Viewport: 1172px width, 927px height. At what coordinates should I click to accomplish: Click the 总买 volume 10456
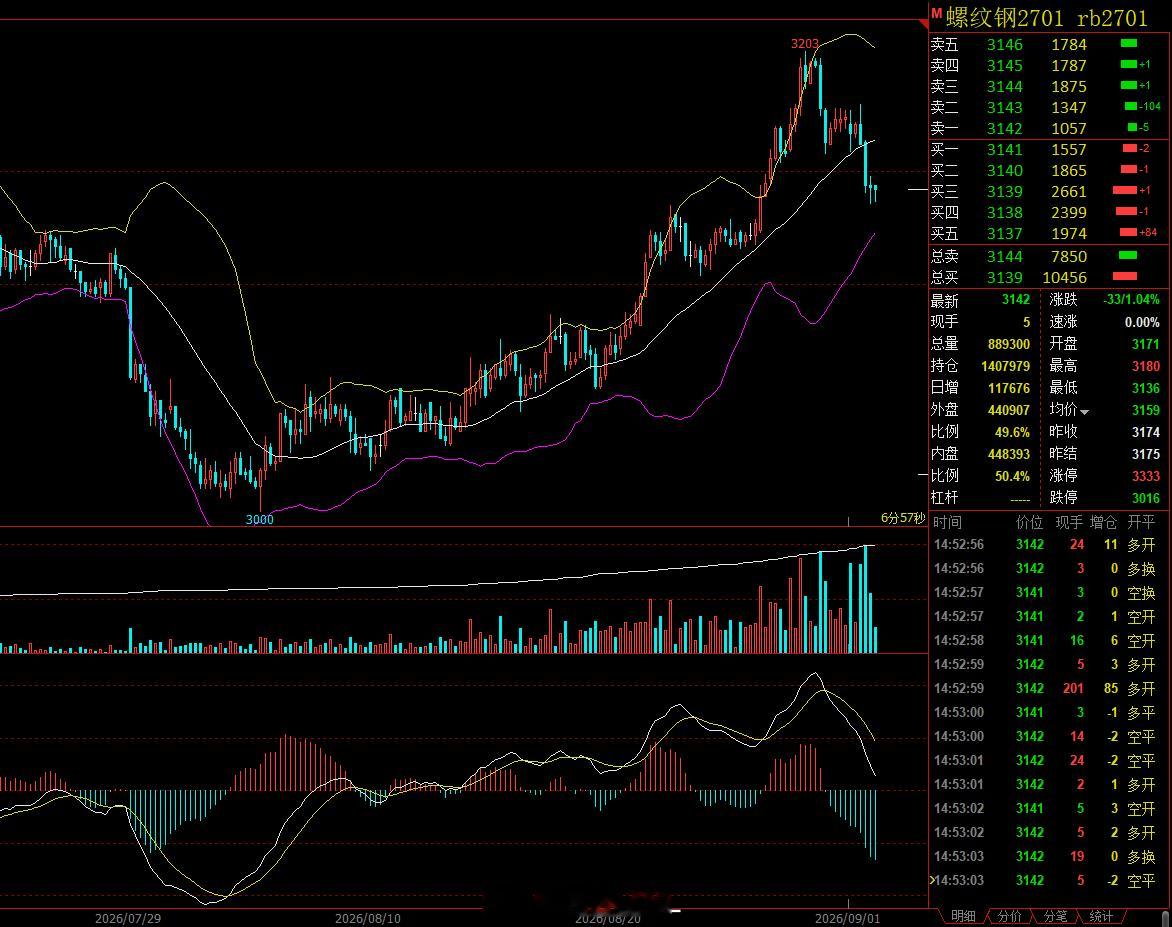(1064, 278)
